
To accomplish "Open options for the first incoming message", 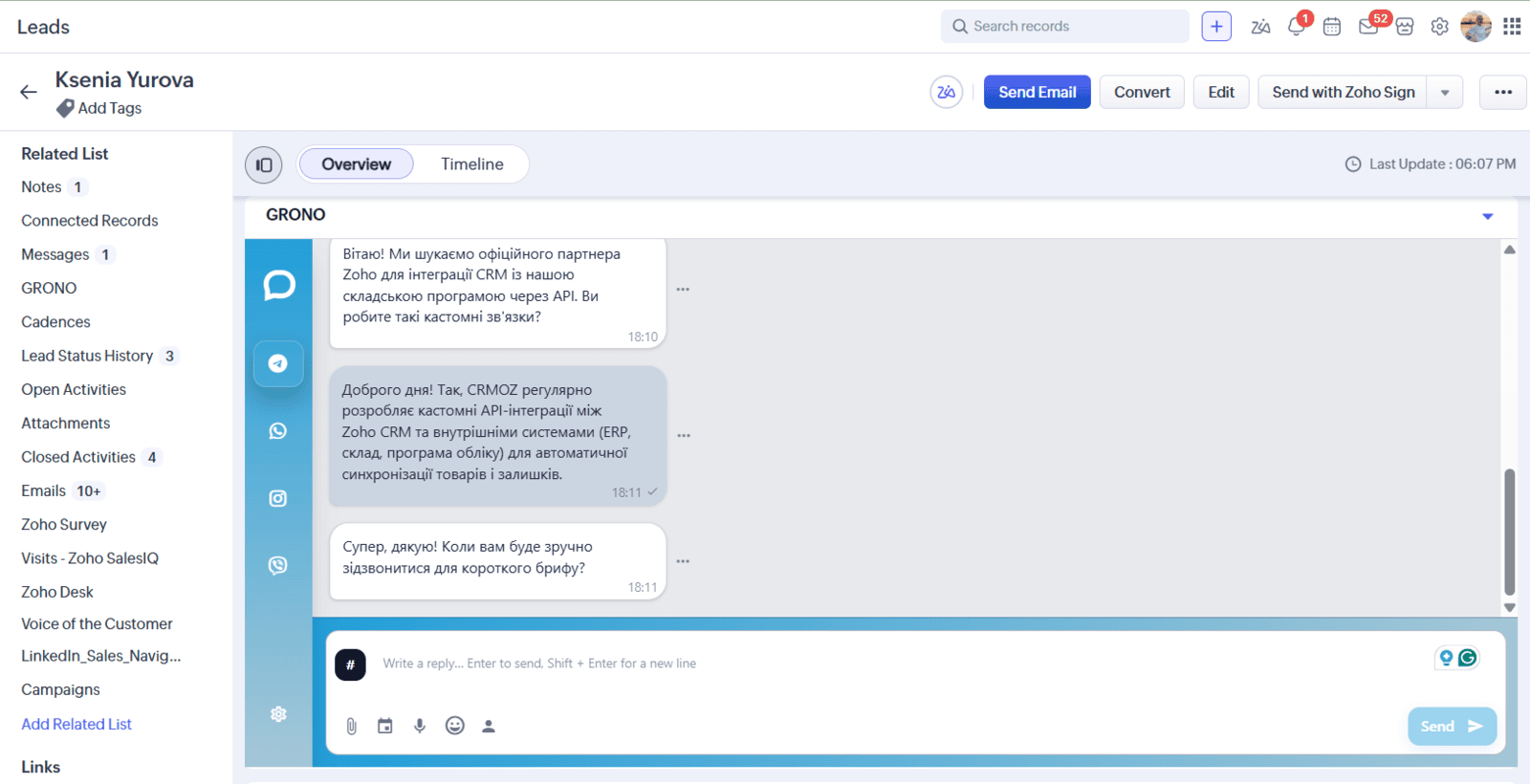I will point(683,289).
